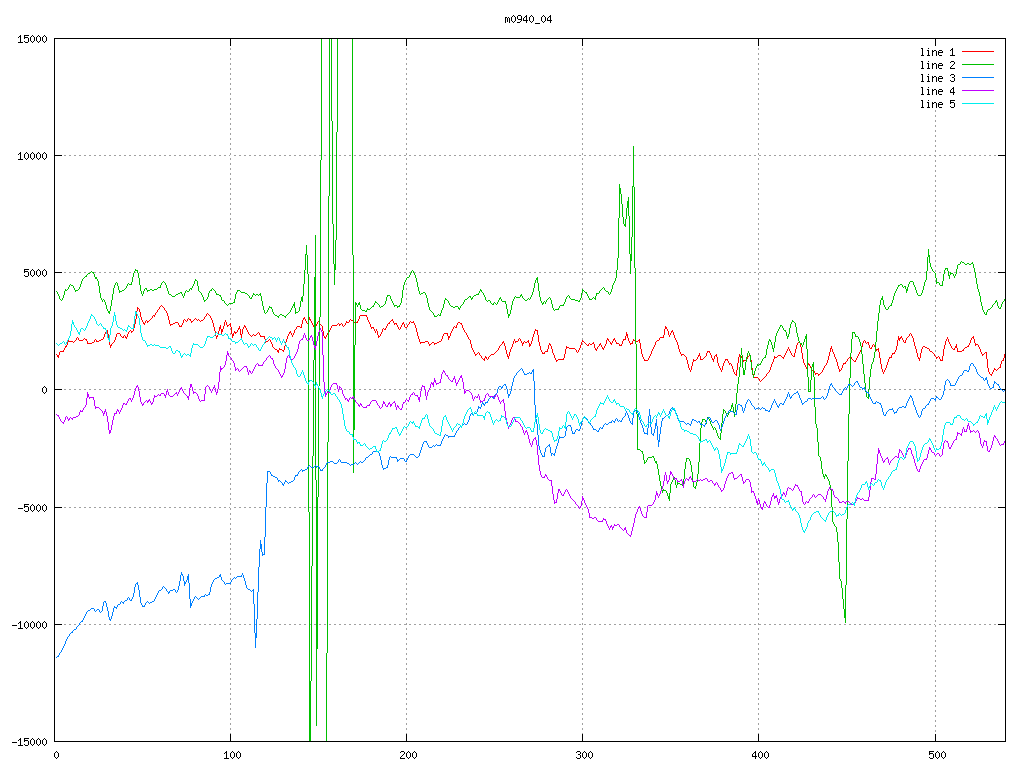1024x768 pixels.
Task: Click the y-axis label 15000
Action: pos(32,39)
